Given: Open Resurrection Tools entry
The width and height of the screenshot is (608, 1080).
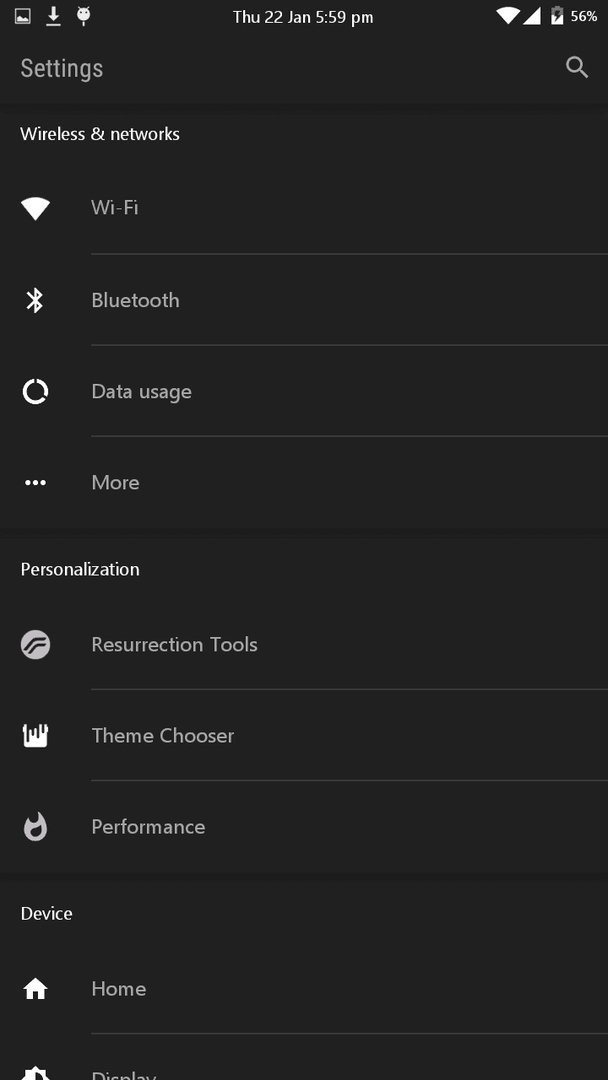Looking at the screenshot, I should (x=304, y=645).
